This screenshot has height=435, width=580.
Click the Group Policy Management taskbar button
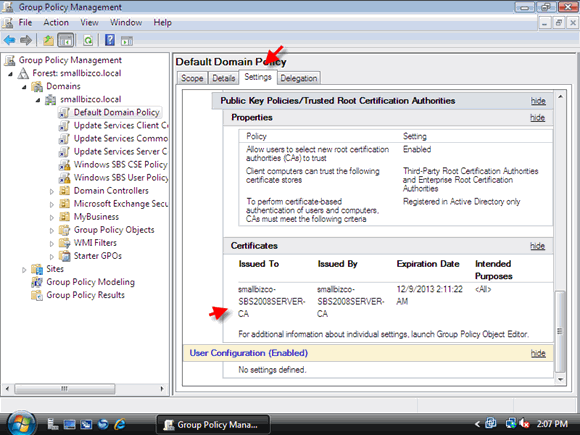click(213, 424)
